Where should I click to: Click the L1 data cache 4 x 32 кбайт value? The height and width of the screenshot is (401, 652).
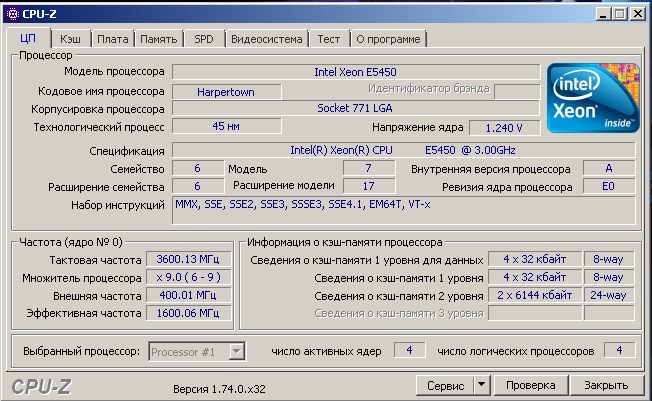point(535,259)
